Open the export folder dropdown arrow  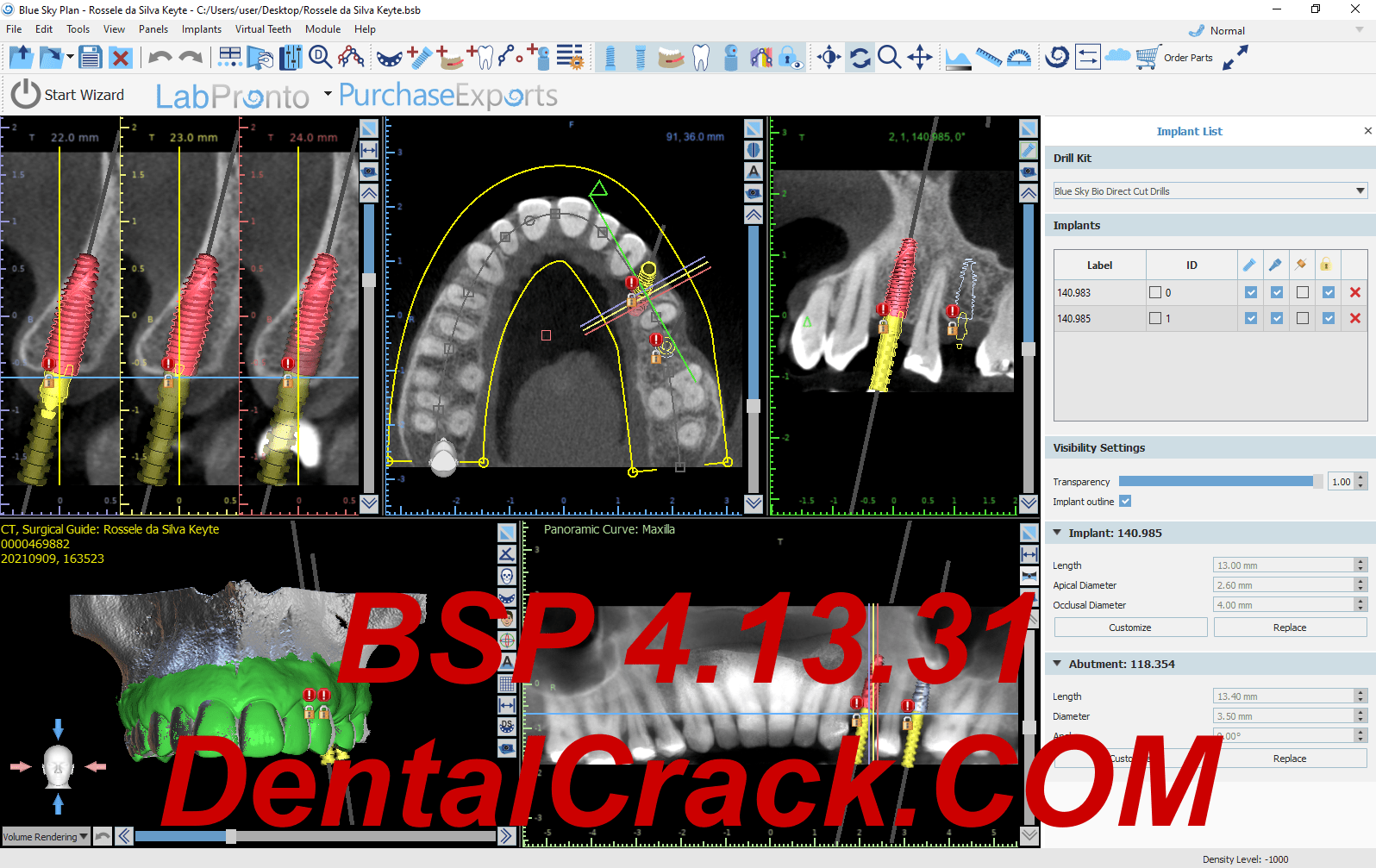tap(70, 58)
